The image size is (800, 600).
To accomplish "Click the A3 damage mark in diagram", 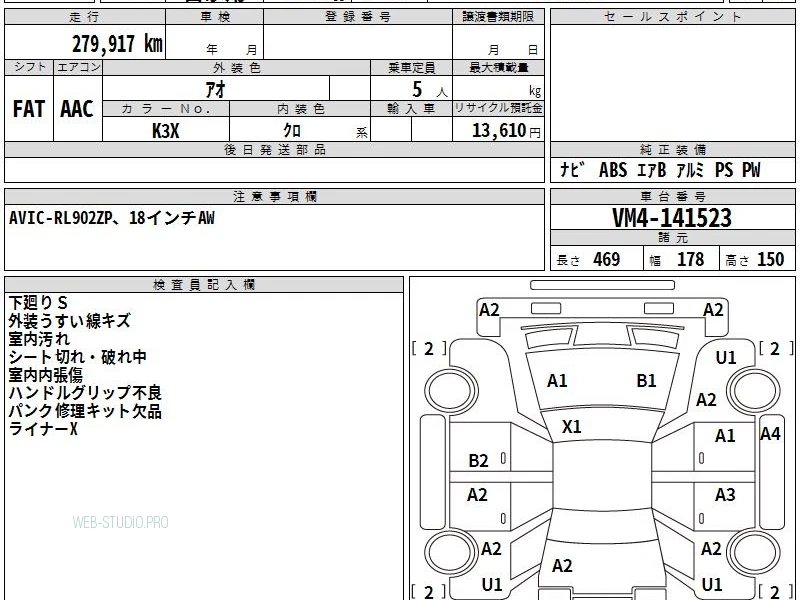I will pyautogui.click(x=725, y=494).
